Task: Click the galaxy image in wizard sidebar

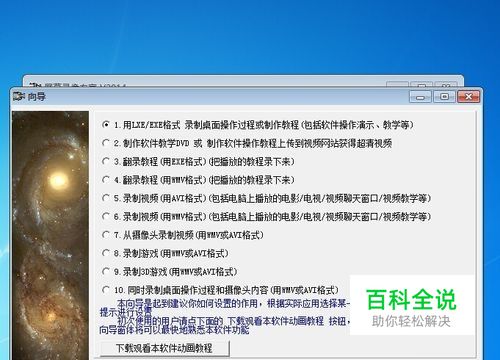Action: [50, 235]
